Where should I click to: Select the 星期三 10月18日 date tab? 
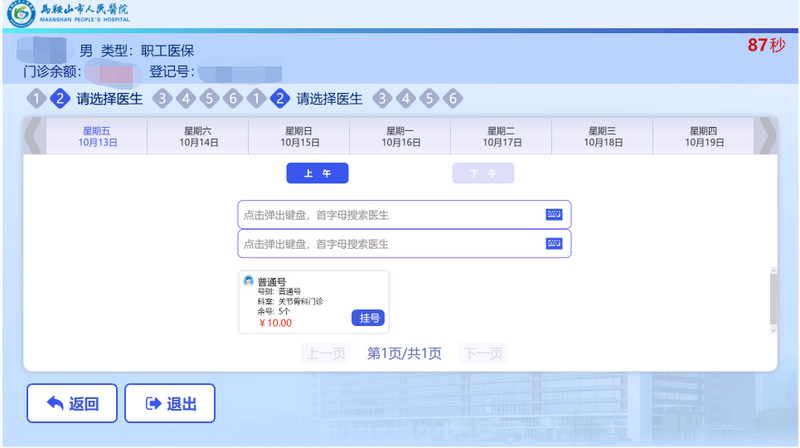602,136
